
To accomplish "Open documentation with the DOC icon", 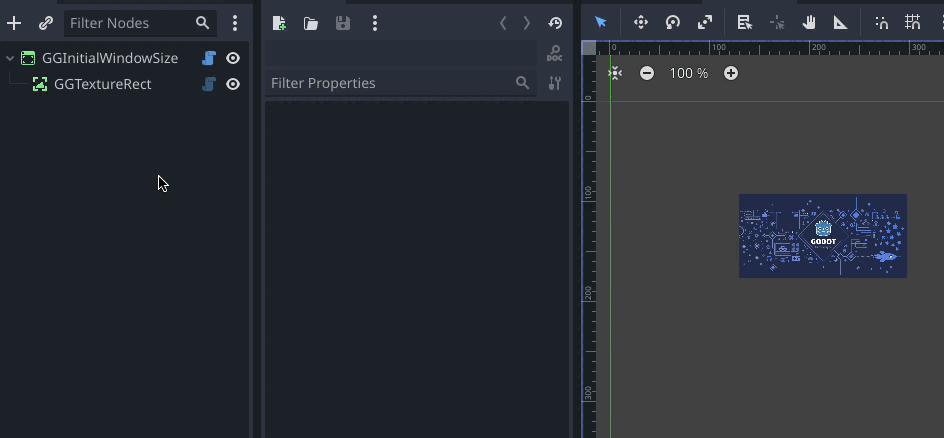I will point(554,54).
